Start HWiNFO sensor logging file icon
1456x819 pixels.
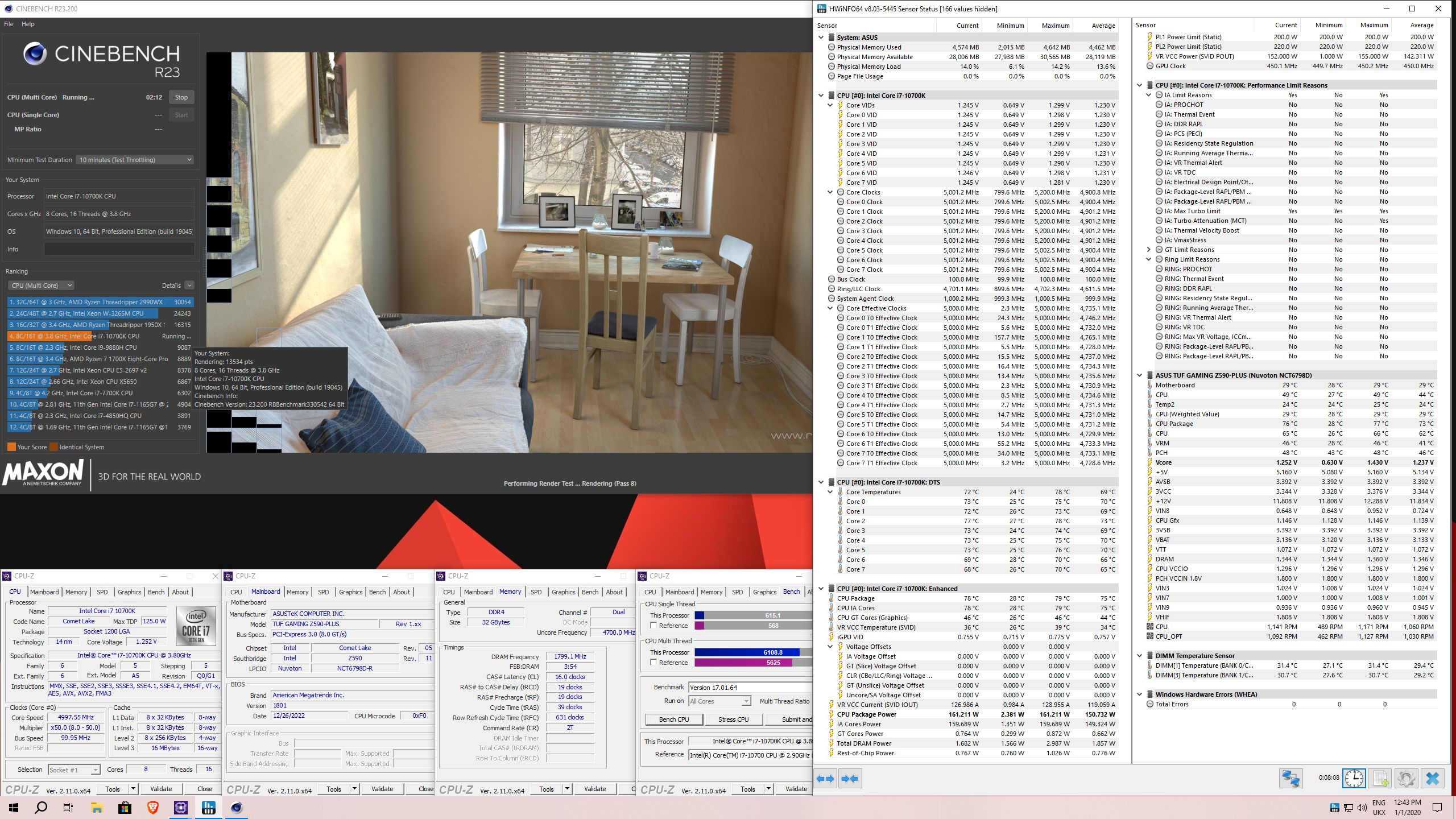pyautogui.click(x=1380, y=778)
